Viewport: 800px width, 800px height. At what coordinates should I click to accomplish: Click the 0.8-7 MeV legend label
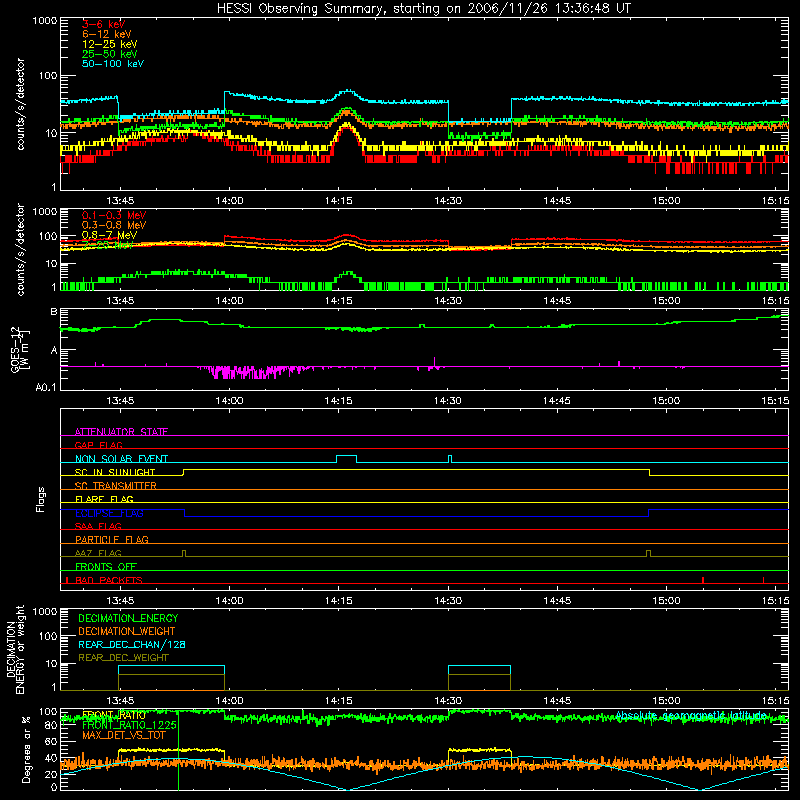109,235
